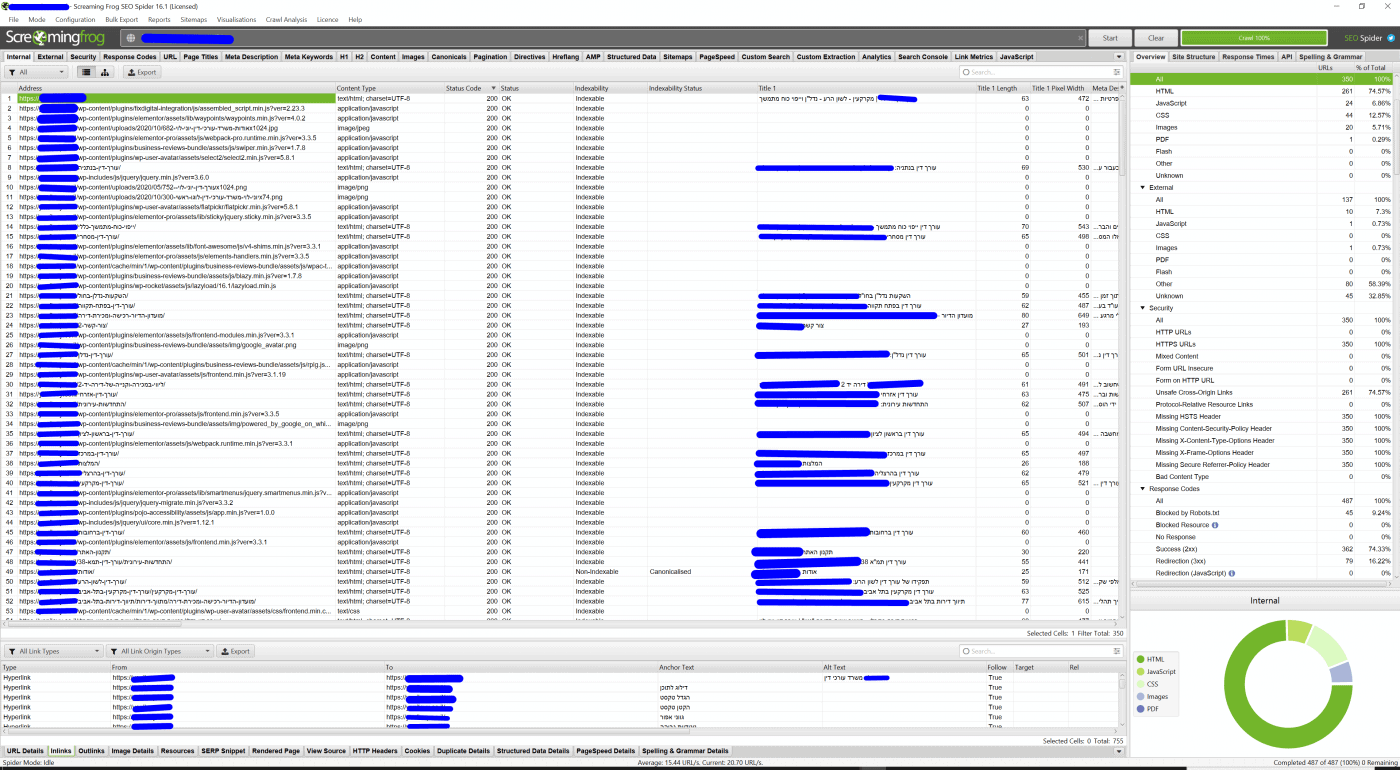Show more tabs with overflow arrow
The image size is (1400, 770).
pos(1119,57)
